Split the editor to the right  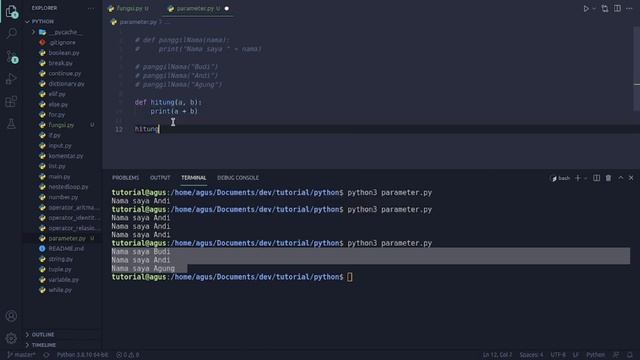[x=617, y=9]
